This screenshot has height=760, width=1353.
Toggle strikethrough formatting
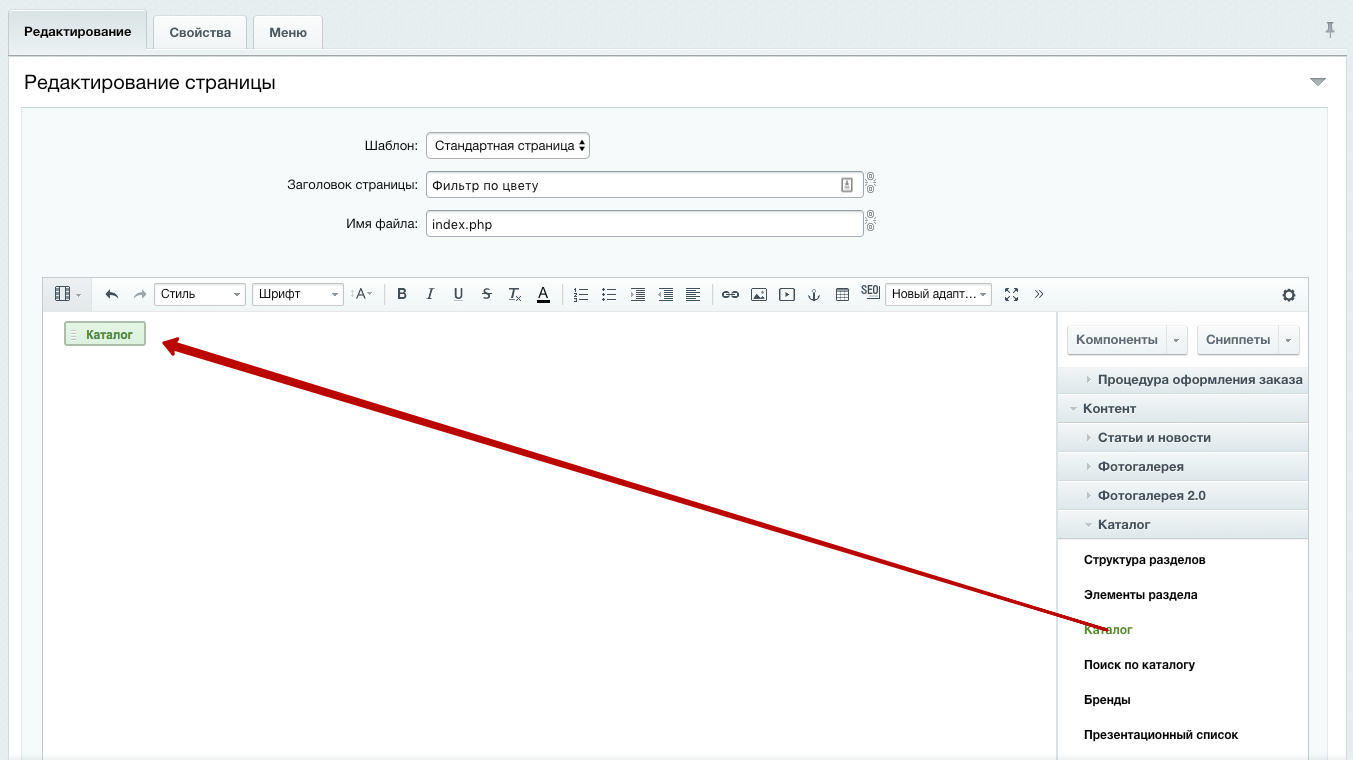pyautogui.click(x=486, y=294)
